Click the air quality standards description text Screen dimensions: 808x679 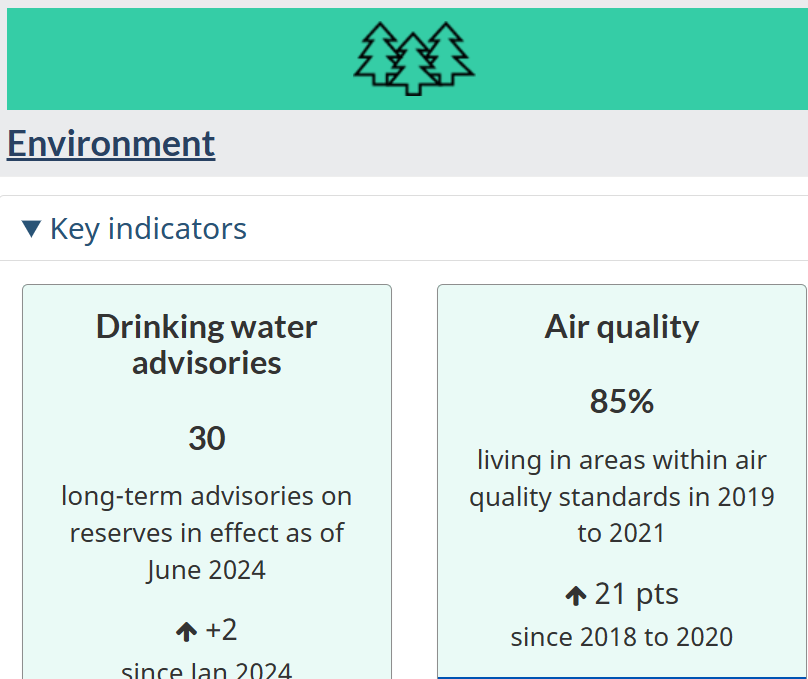click(x=622, y=497)
